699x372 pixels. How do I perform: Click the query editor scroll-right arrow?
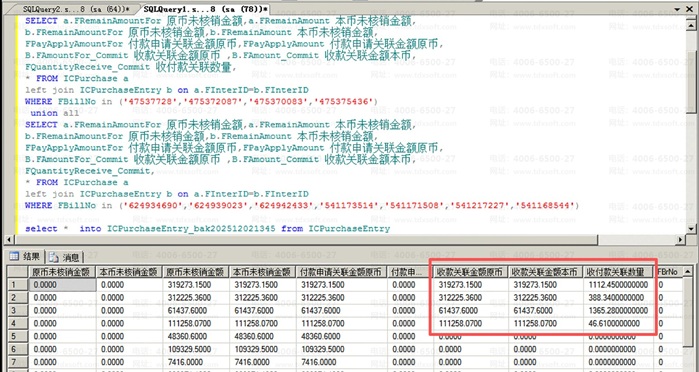tap(680, 240)
